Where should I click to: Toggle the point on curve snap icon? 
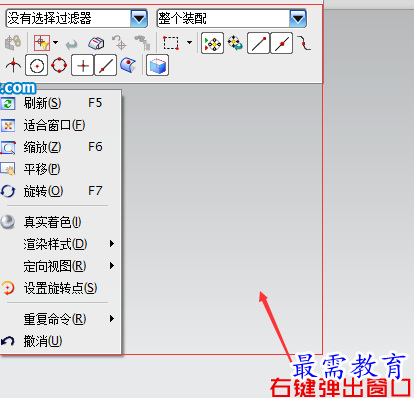pos(105,66)
